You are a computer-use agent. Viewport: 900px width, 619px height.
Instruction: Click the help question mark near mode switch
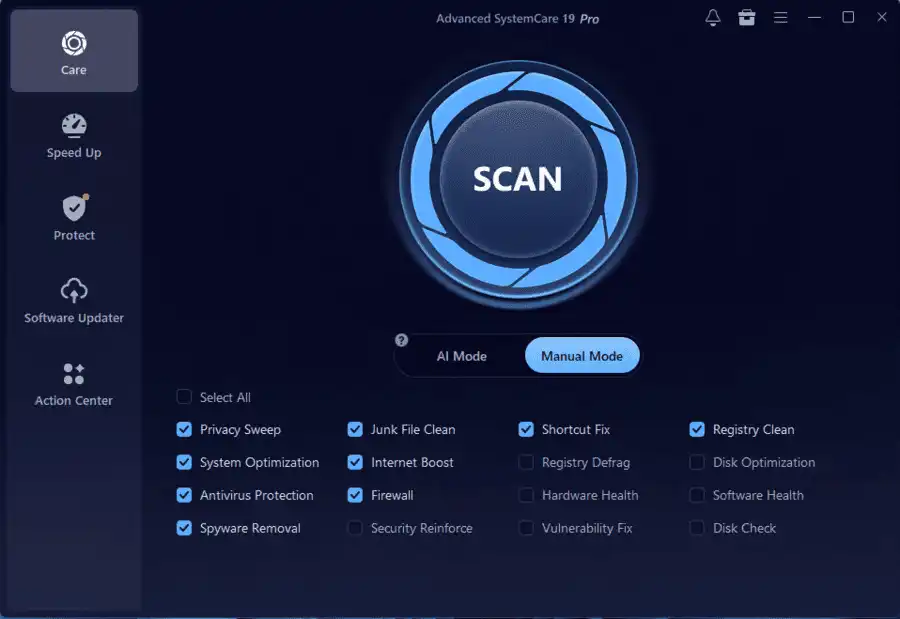coord(401,340)
